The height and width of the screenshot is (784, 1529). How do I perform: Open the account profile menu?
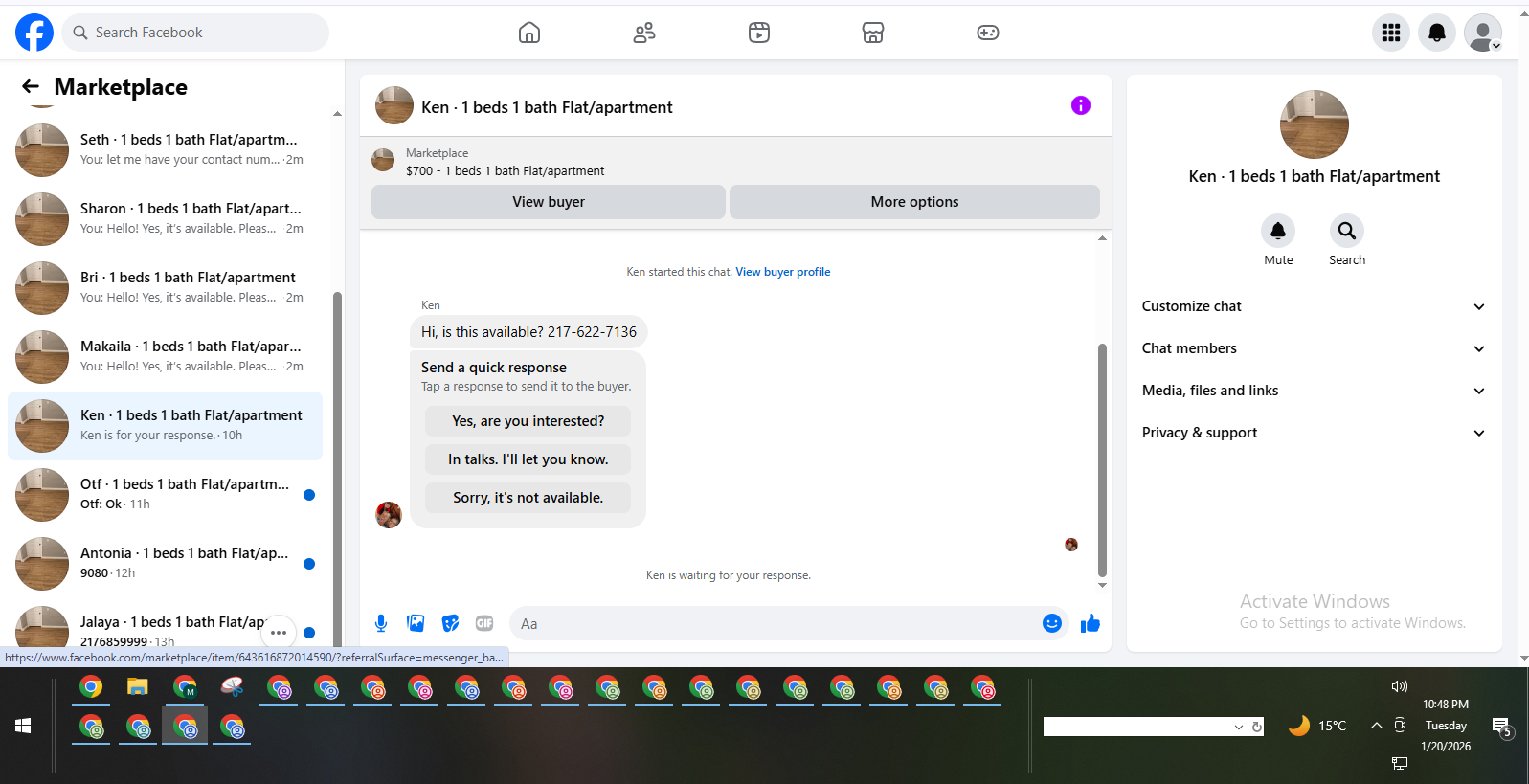tap(1483, 33)
